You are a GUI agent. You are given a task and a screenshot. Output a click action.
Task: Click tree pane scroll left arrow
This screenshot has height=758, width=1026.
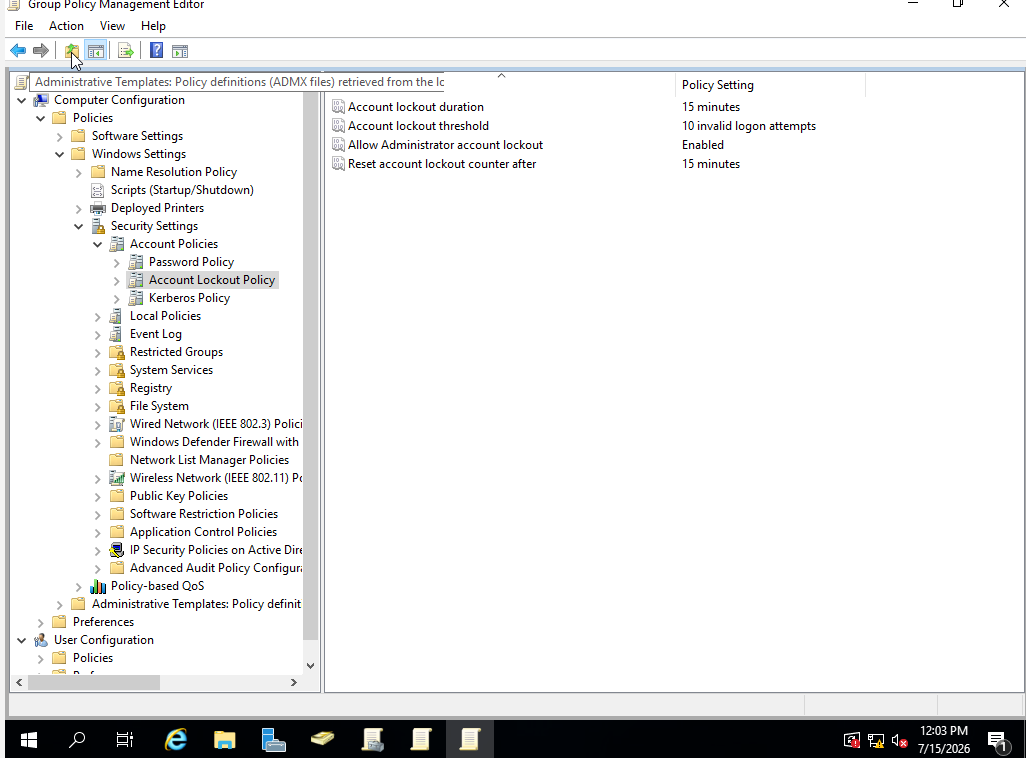point(19,682)
